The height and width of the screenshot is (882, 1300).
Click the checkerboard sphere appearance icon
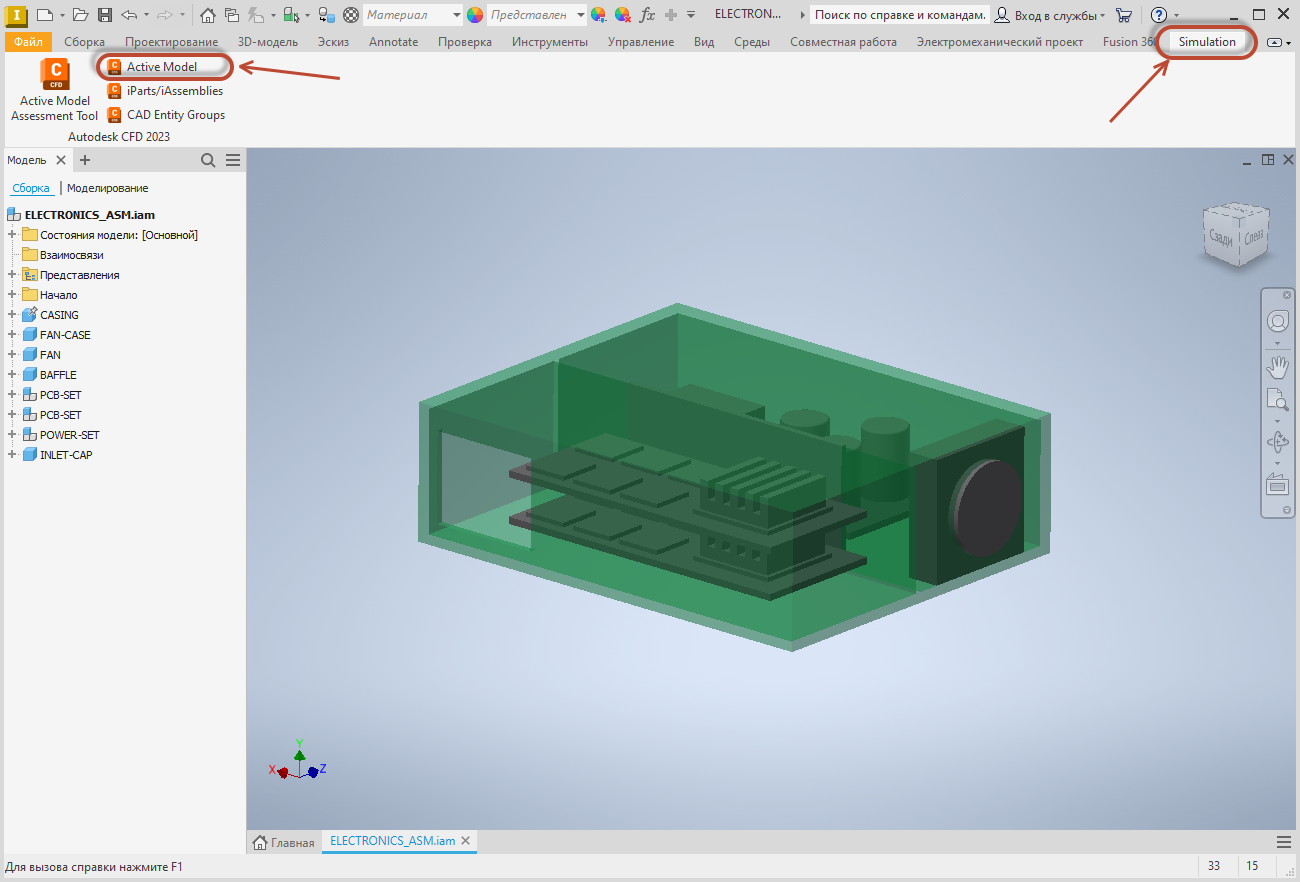pyautogui.click(x=351, y=15)
